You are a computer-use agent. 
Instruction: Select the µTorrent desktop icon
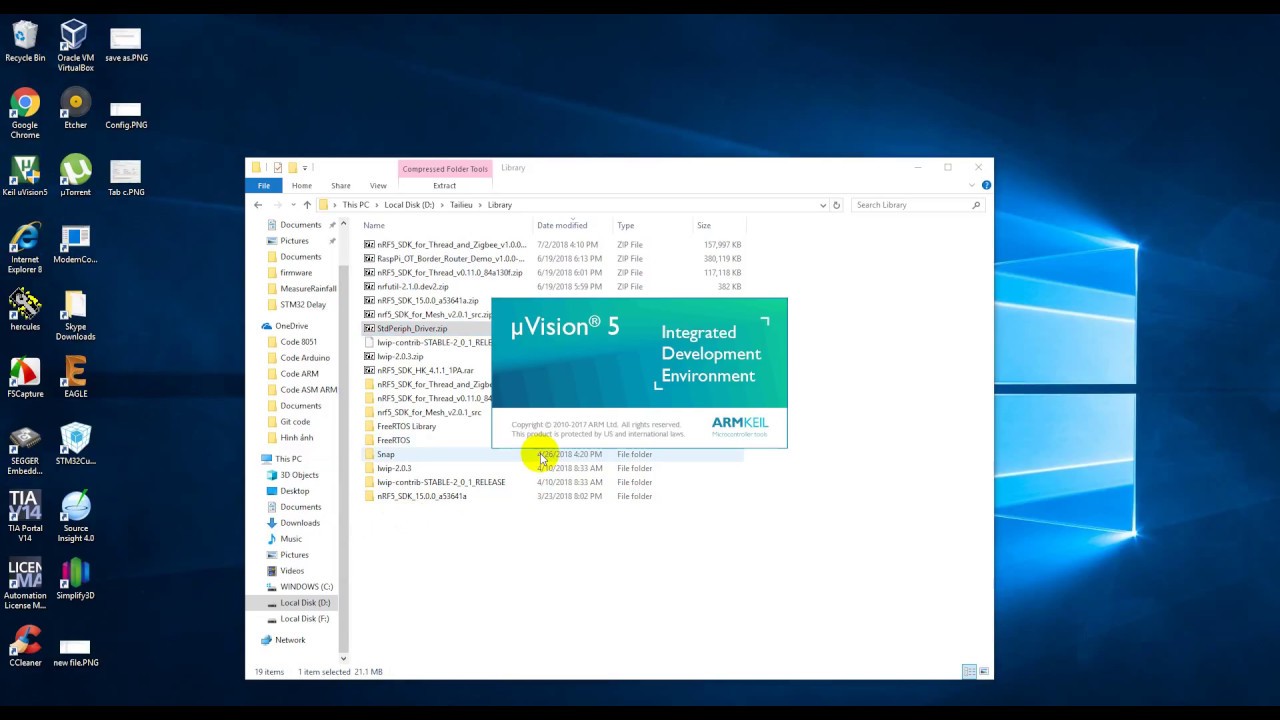pyautogui.click(x=75, y=176)
